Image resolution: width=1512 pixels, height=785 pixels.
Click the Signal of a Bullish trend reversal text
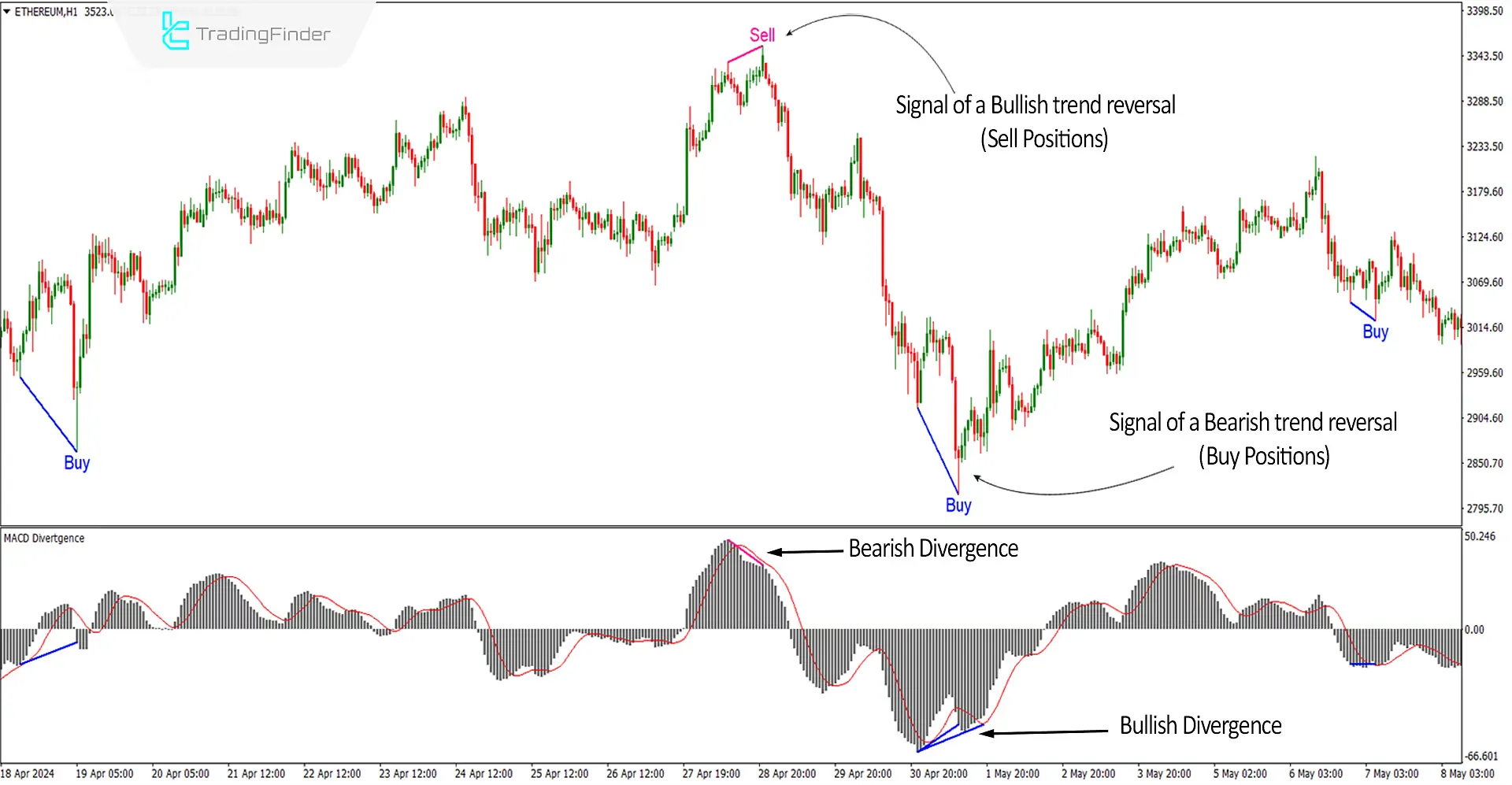(1036, 105)
